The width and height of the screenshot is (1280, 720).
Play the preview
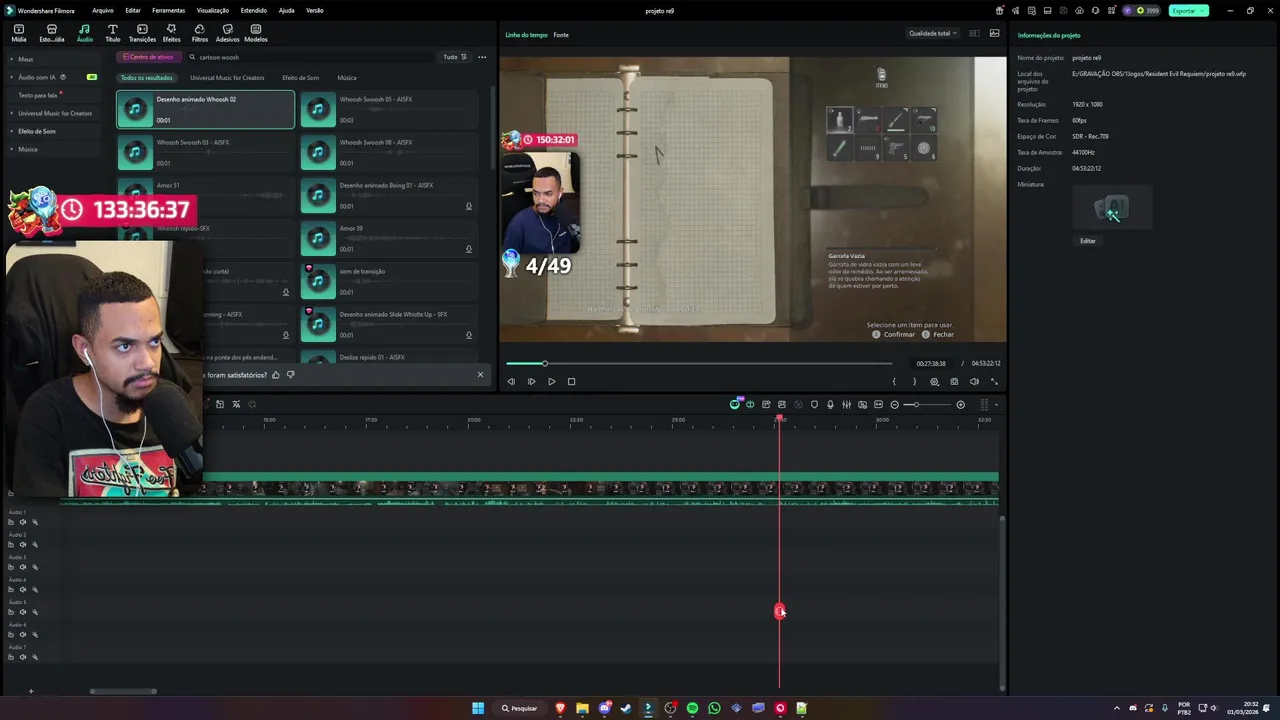[551, 381]
